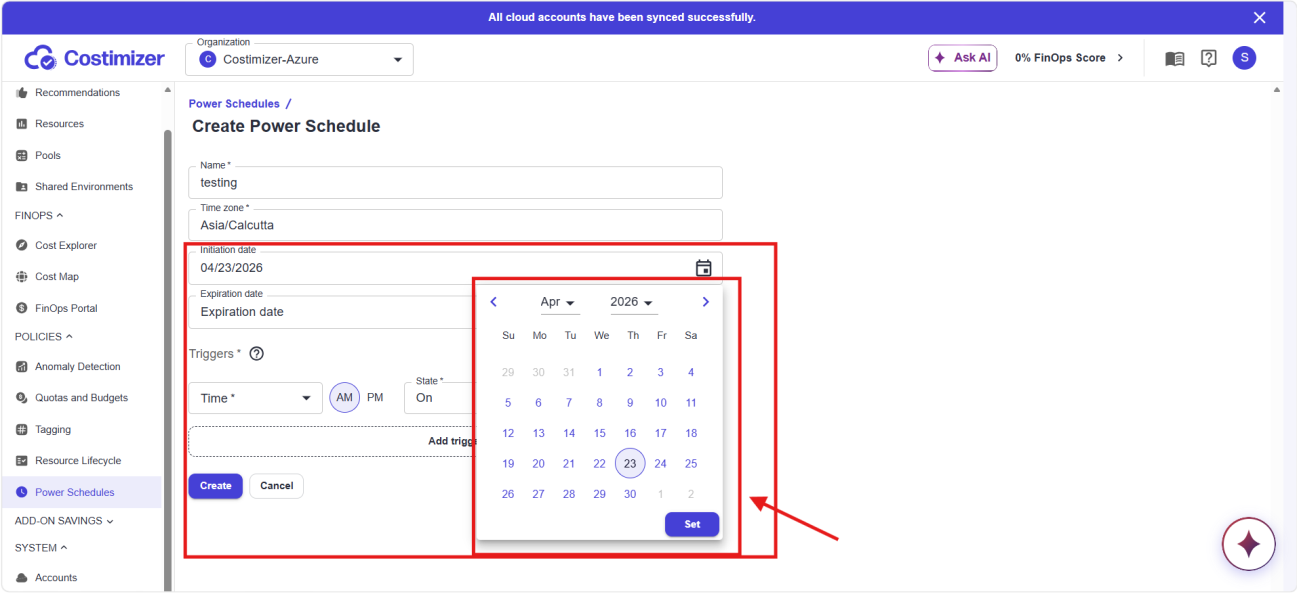Image resolution: width=1299 pixels, height=594 pixels.
Task: Click the Set button in calendar
Action: click(x=692, y=524)
